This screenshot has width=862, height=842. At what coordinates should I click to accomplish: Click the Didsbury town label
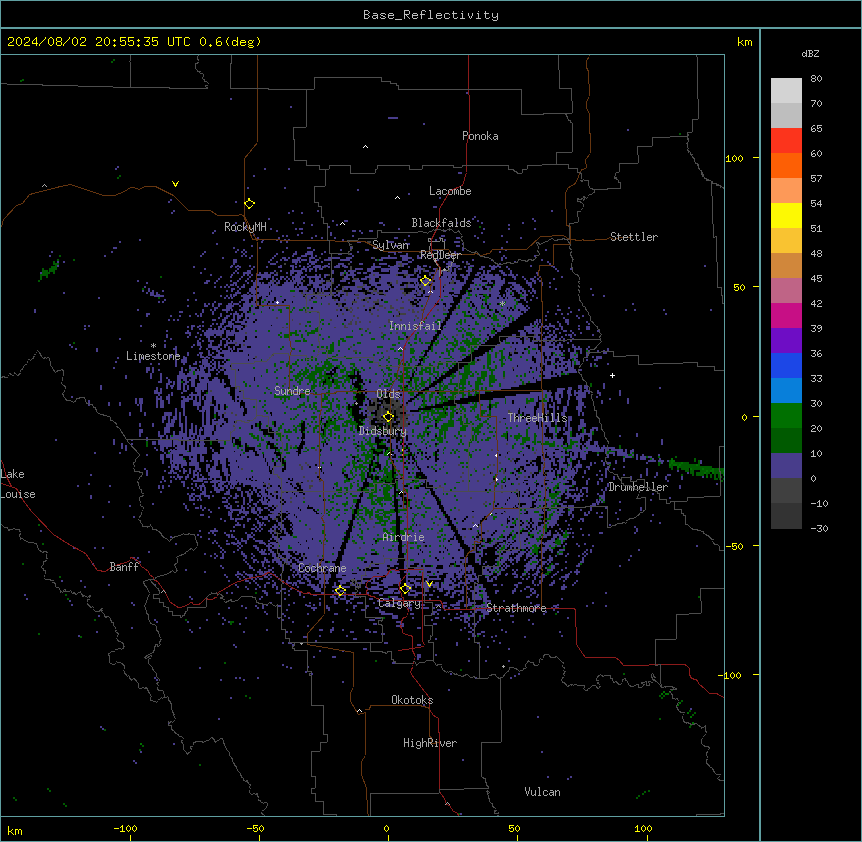pyautogui.click(x=383, y=431)
